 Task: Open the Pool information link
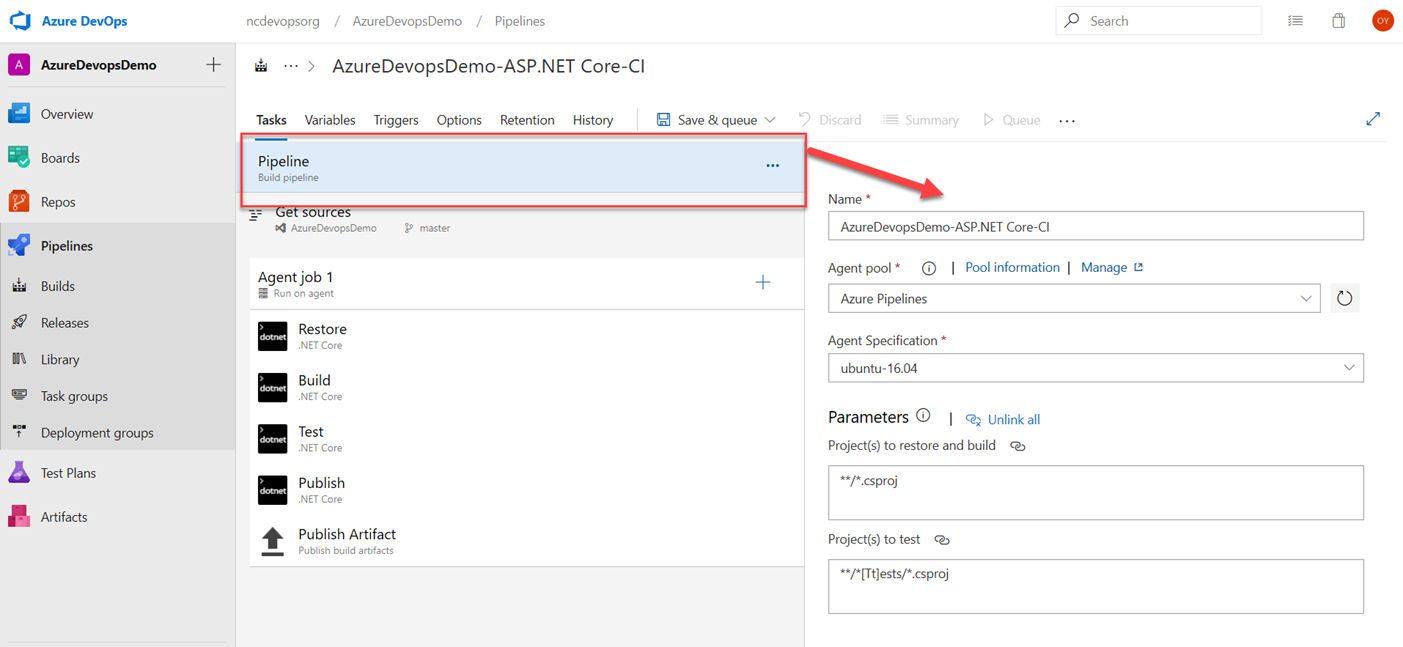(x=1012, y=268)
